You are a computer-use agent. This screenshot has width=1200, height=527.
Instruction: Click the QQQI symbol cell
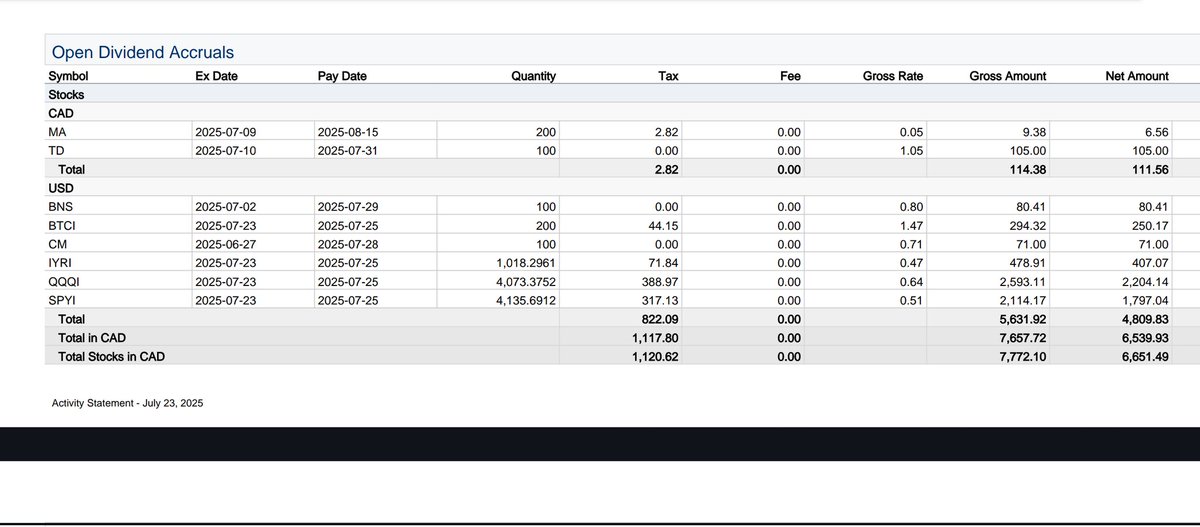tap(63, 282)
